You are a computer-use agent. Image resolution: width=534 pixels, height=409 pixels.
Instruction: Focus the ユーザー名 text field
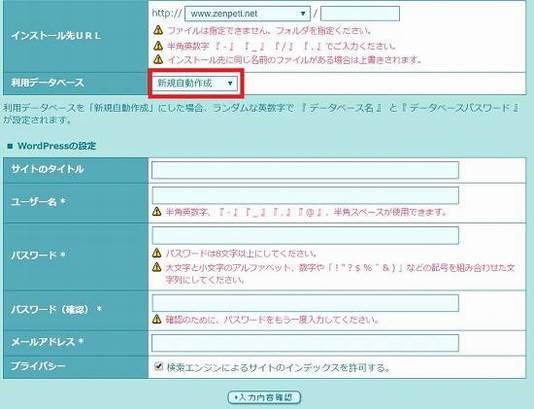click(305, 195)
